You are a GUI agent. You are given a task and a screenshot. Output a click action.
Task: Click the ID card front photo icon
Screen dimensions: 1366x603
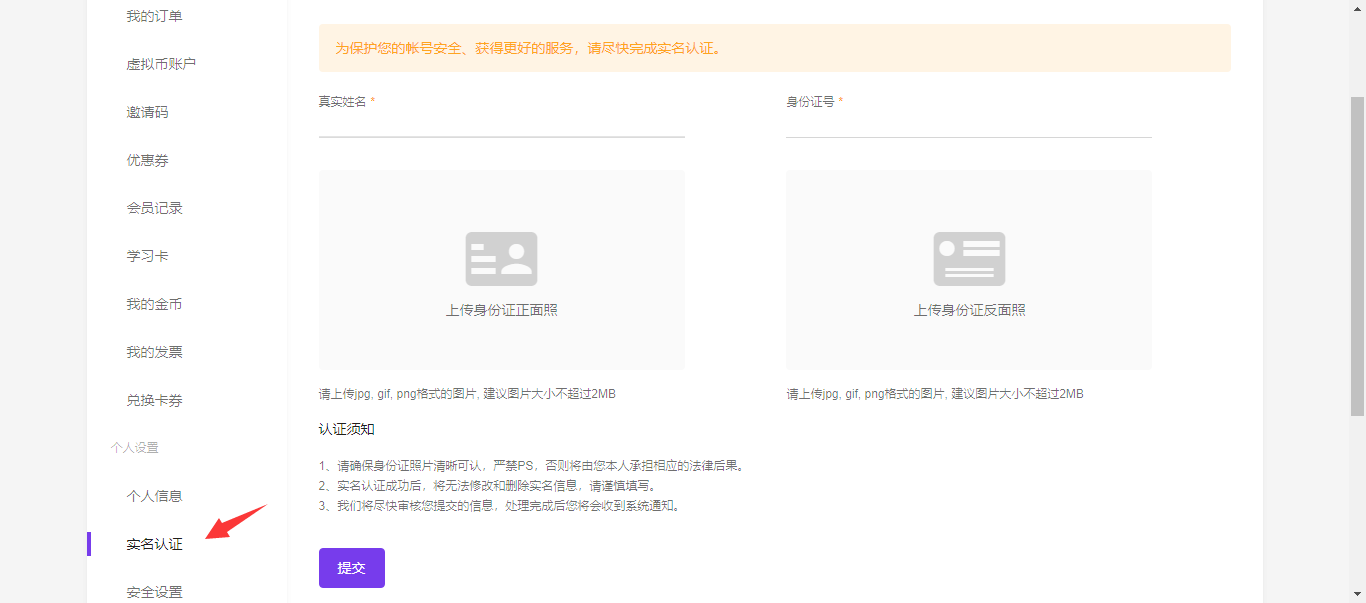501,259
